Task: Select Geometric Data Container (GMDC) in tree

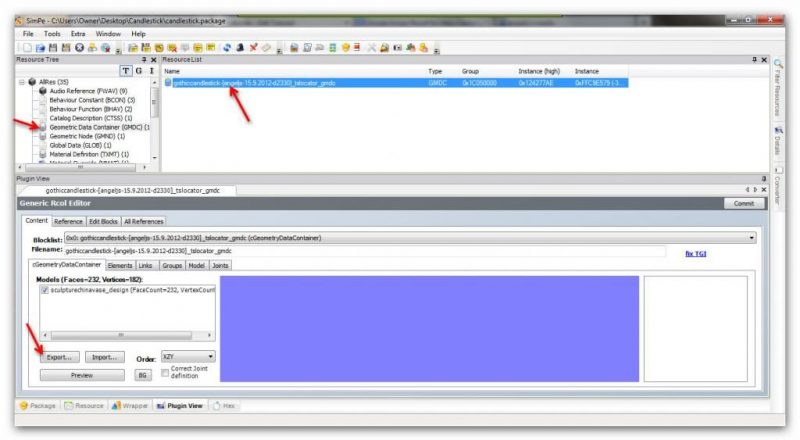Action: point(98,127)
